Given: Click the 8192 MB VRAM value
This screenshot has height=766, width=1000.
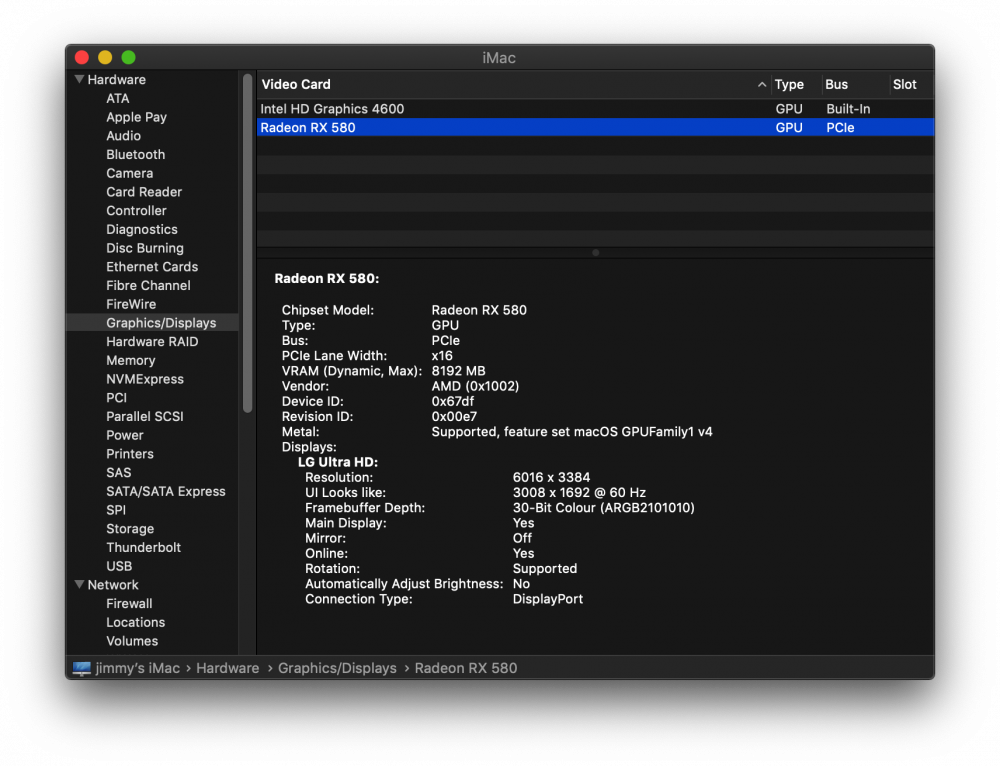Looking at the screenshot, I should (x=459, y=371).
